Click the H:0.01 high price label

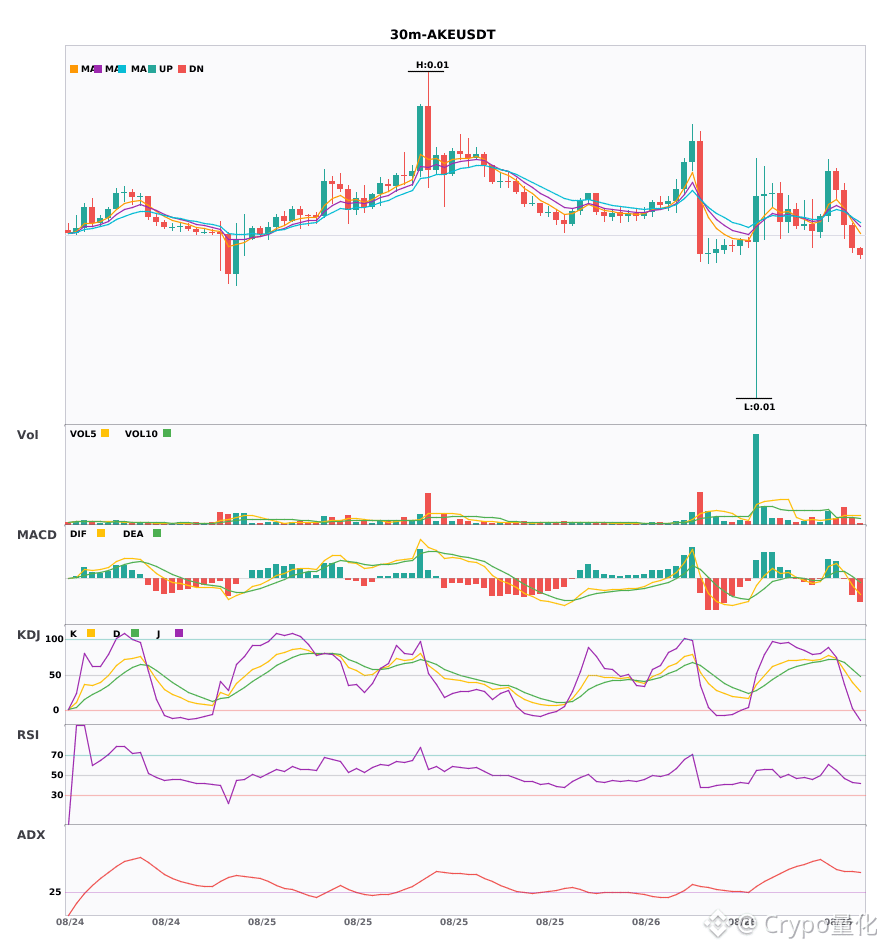pos(432,65)
